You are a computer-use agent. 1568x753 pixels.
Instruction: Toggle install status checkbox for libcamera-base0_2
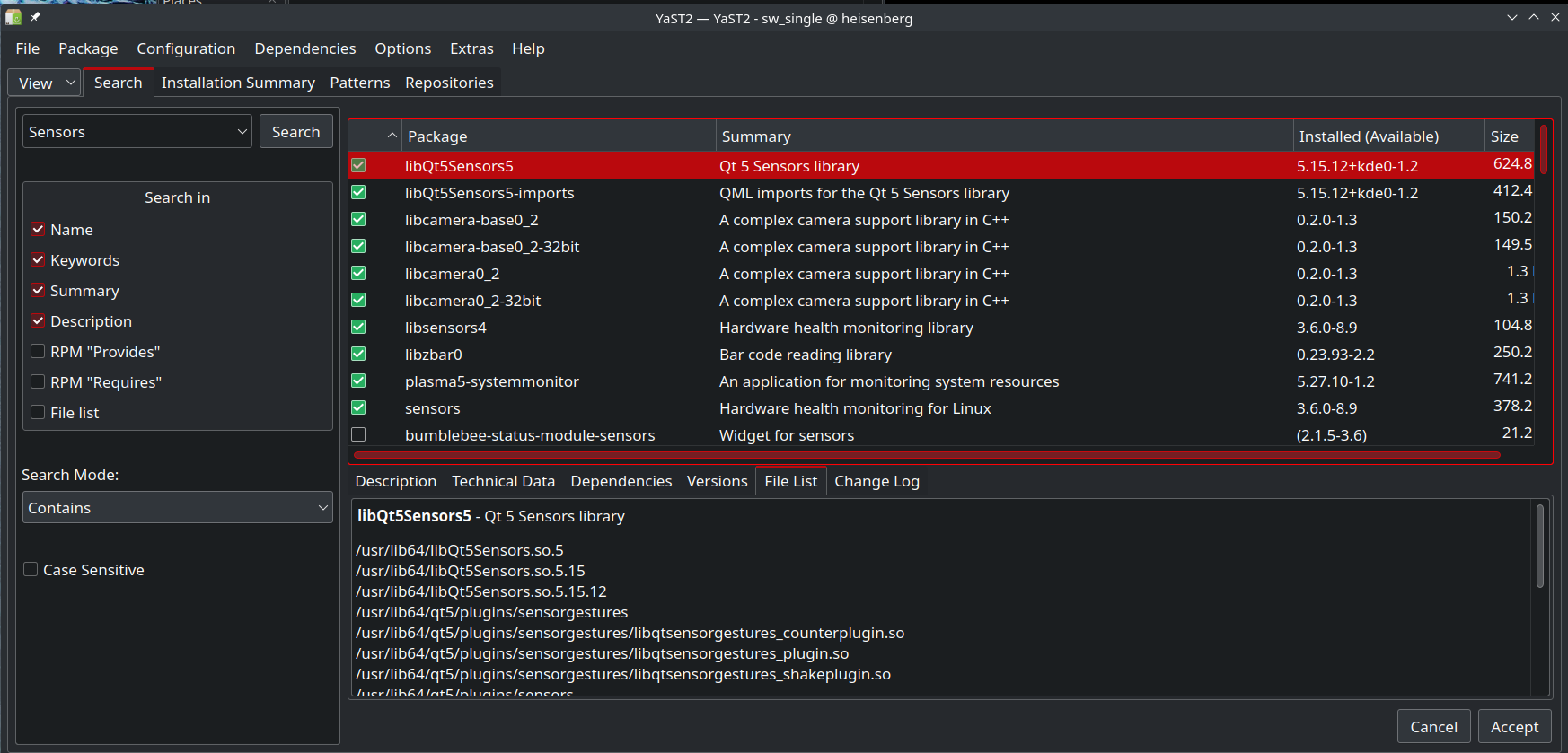pos(358,219)
